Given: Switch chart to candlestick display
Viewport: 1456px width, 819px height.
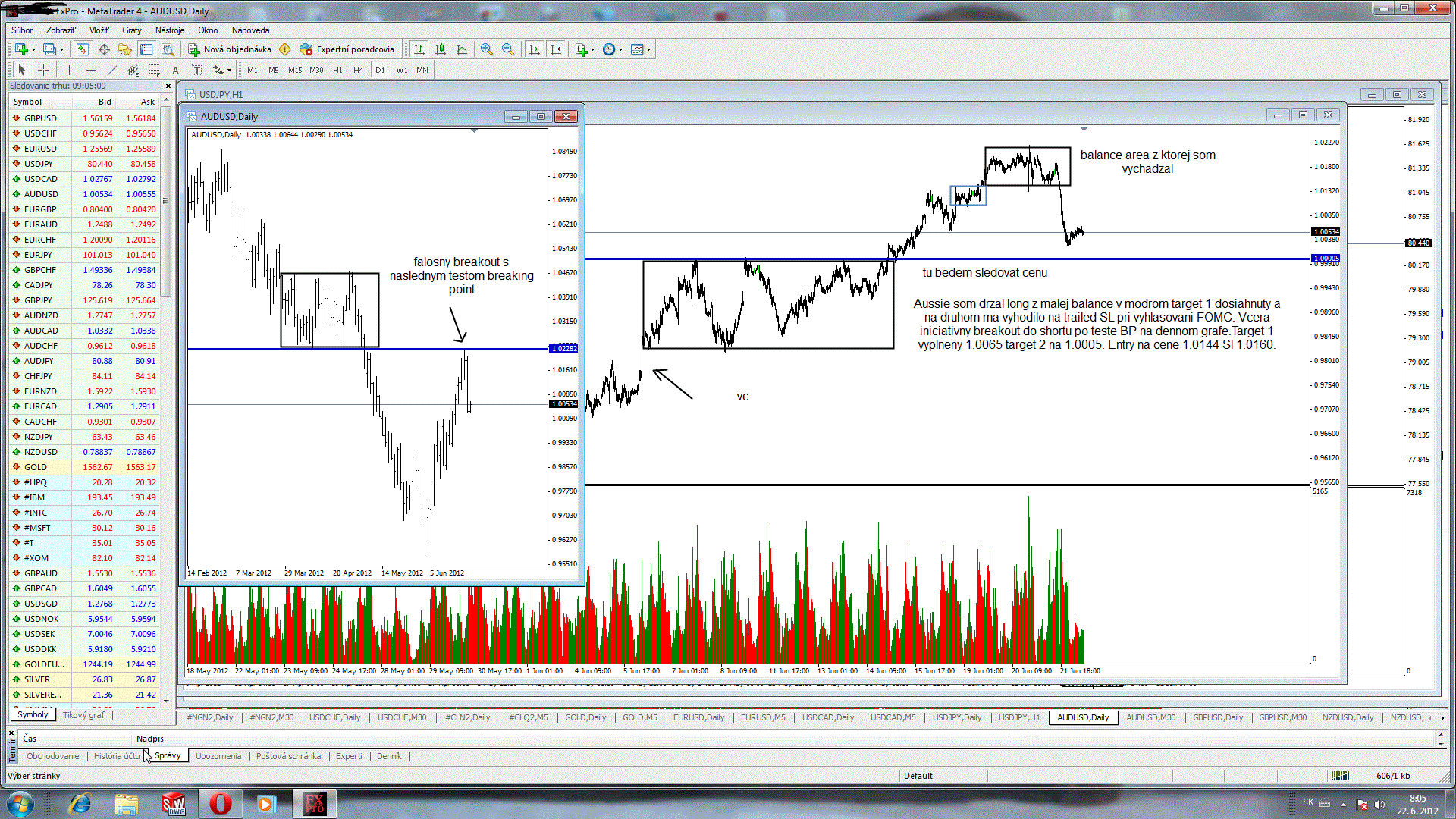Looking at the screenshot, I should pyautogui.click(x=441, y=49).
